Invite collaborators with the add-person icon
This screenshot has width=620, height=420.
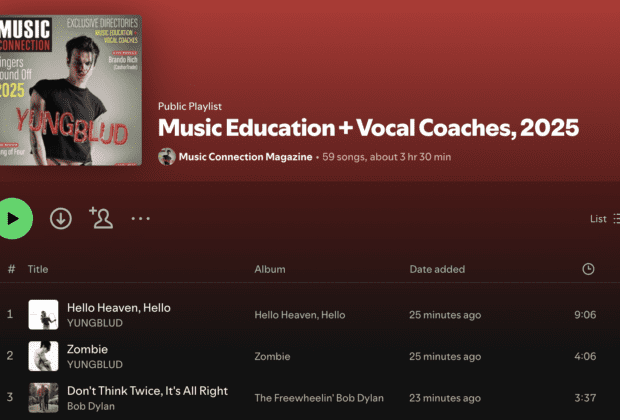tap(101, 218)
